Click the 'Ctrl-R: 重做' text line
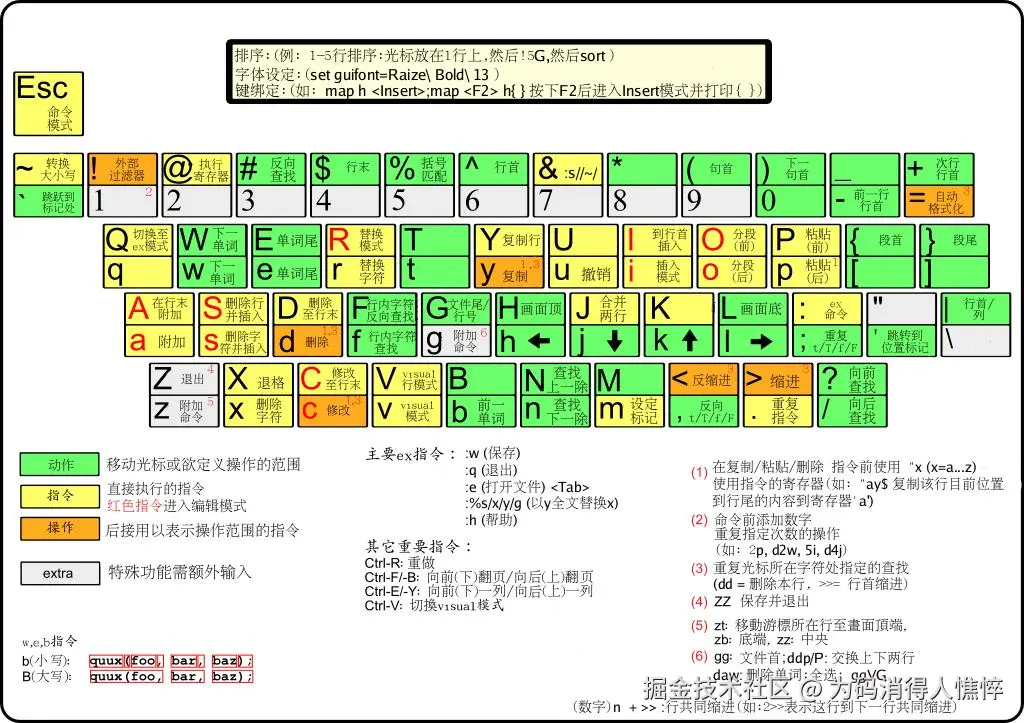This screenshot has width=1024, height=723. point(400,562)
